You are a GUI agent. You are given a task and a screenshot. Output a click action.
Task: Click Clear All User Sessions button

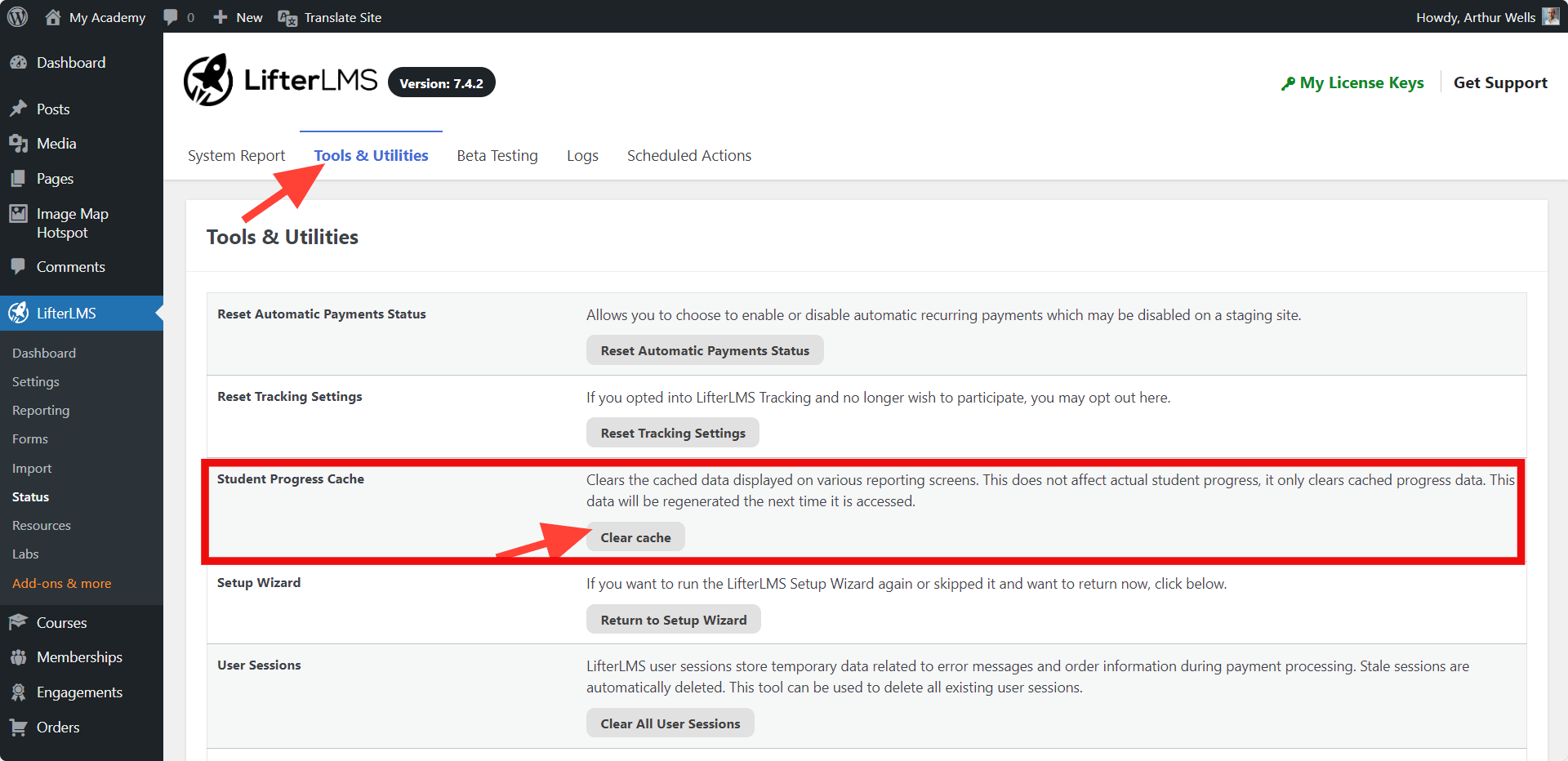670,723
